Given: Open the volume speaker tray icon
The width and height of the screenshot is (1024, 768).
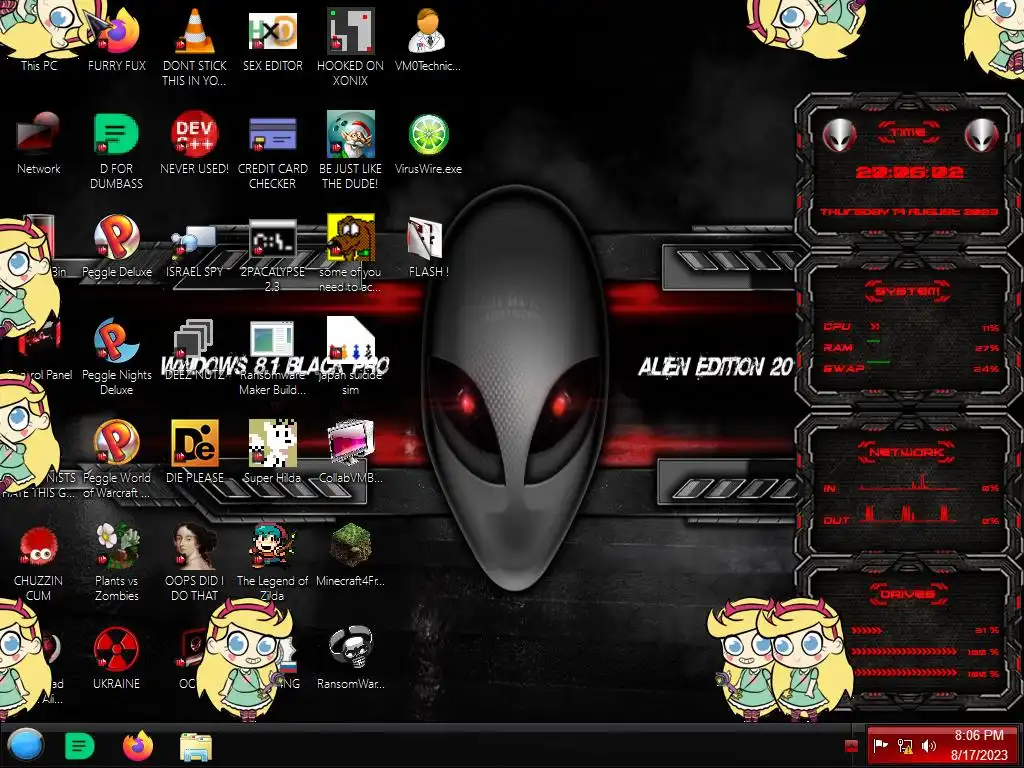Looking at the screenshot, I should tap(929, 746).
